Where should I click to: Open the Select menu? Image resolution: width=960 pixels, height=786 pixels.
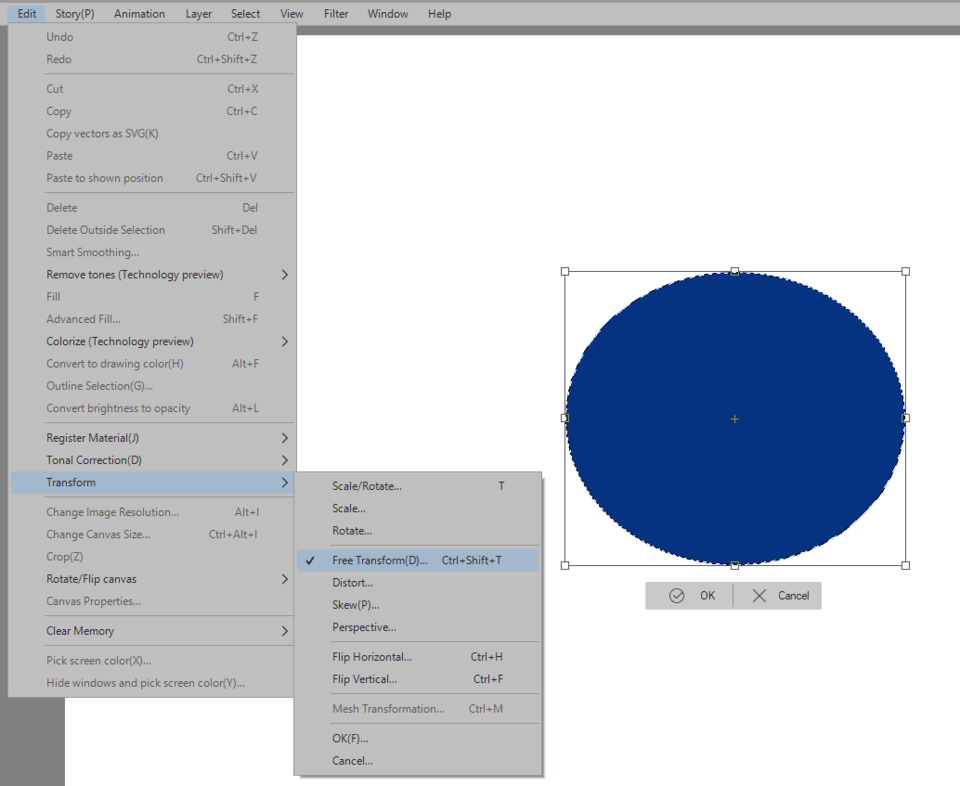click(x=246, y=13)
